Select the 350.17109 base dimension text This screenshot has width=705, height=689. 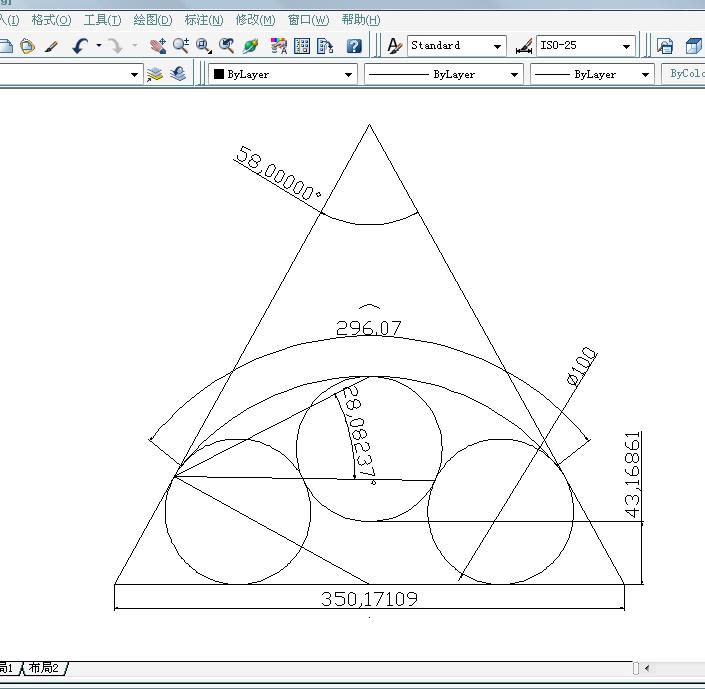pos(370,599)
